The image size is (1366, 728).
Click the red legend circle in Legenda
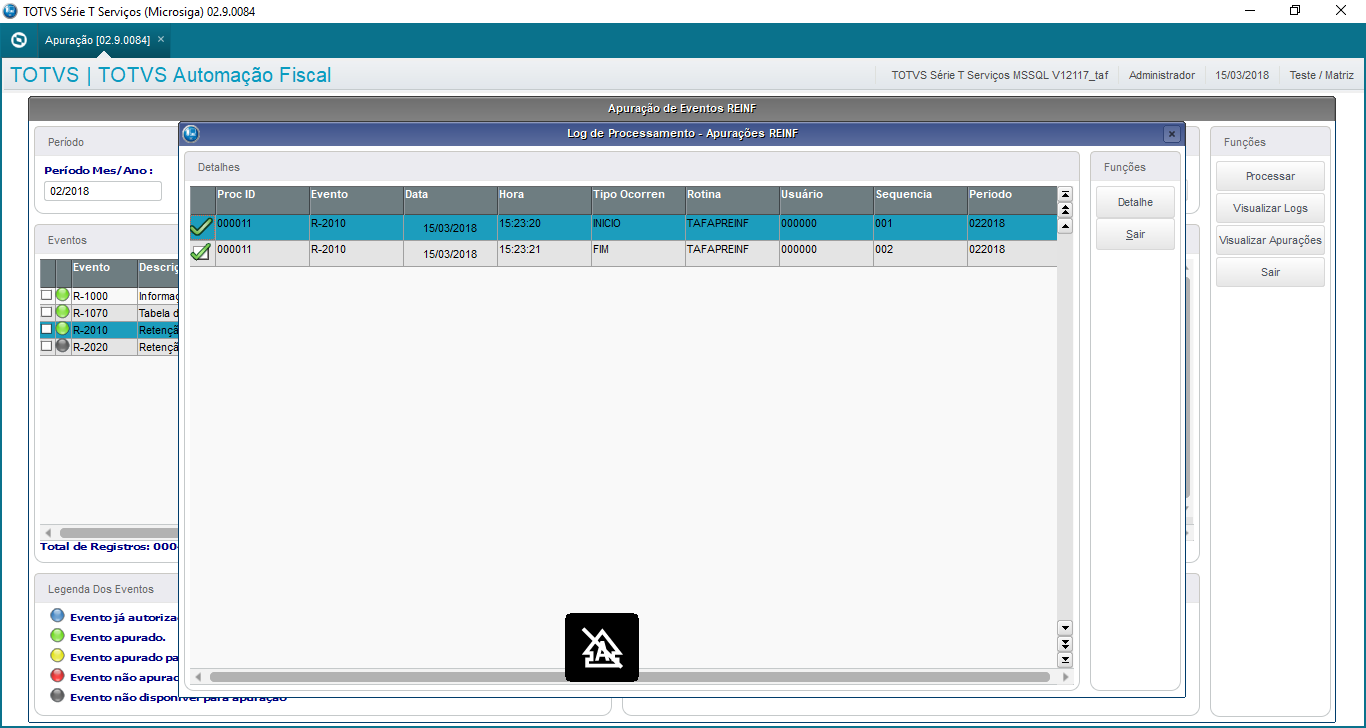(x=57, y=676)
